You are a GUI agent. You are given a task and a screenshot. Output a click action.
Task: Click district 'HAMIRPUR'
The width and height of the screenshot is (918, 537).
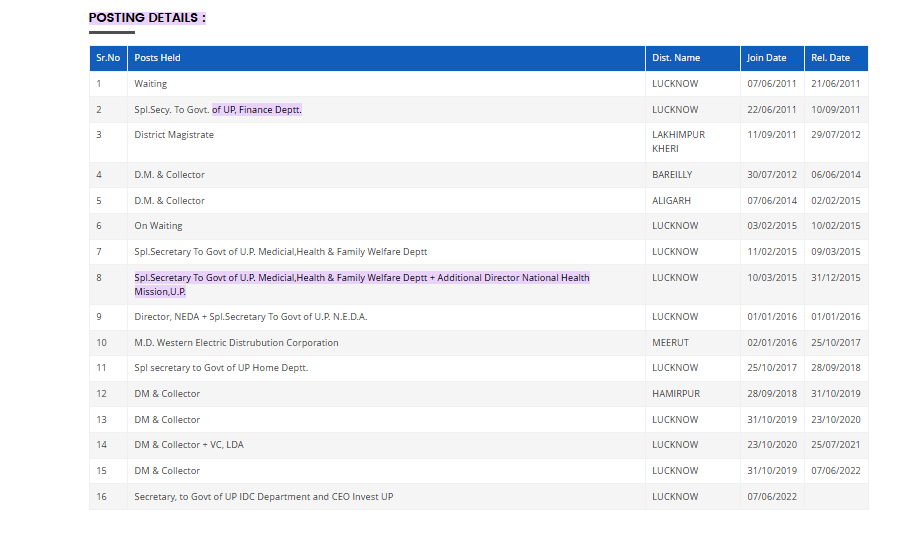(676, 394)
